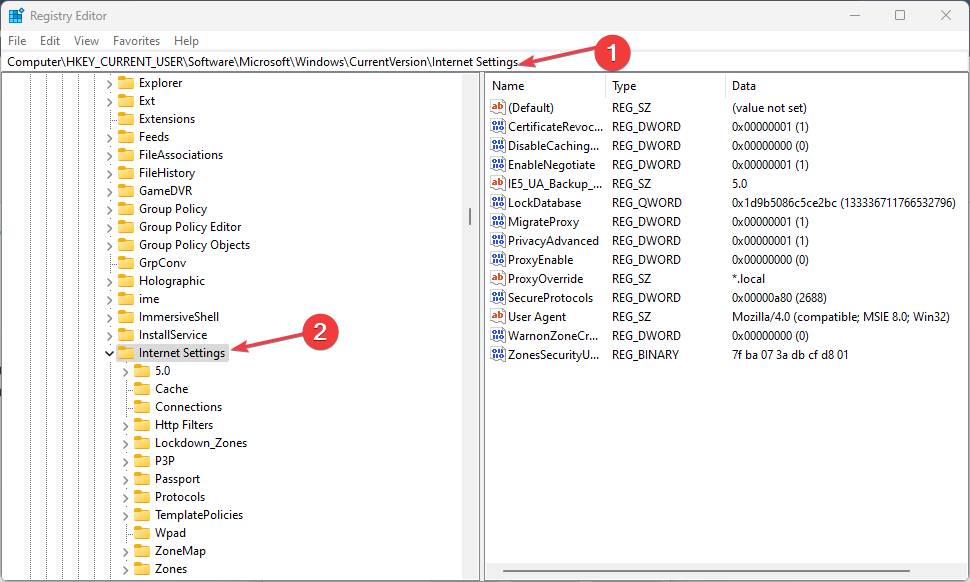Select the Ext key
Image resolution: width=970 pixels, height=582 pixels.
[x=147, y=101]
